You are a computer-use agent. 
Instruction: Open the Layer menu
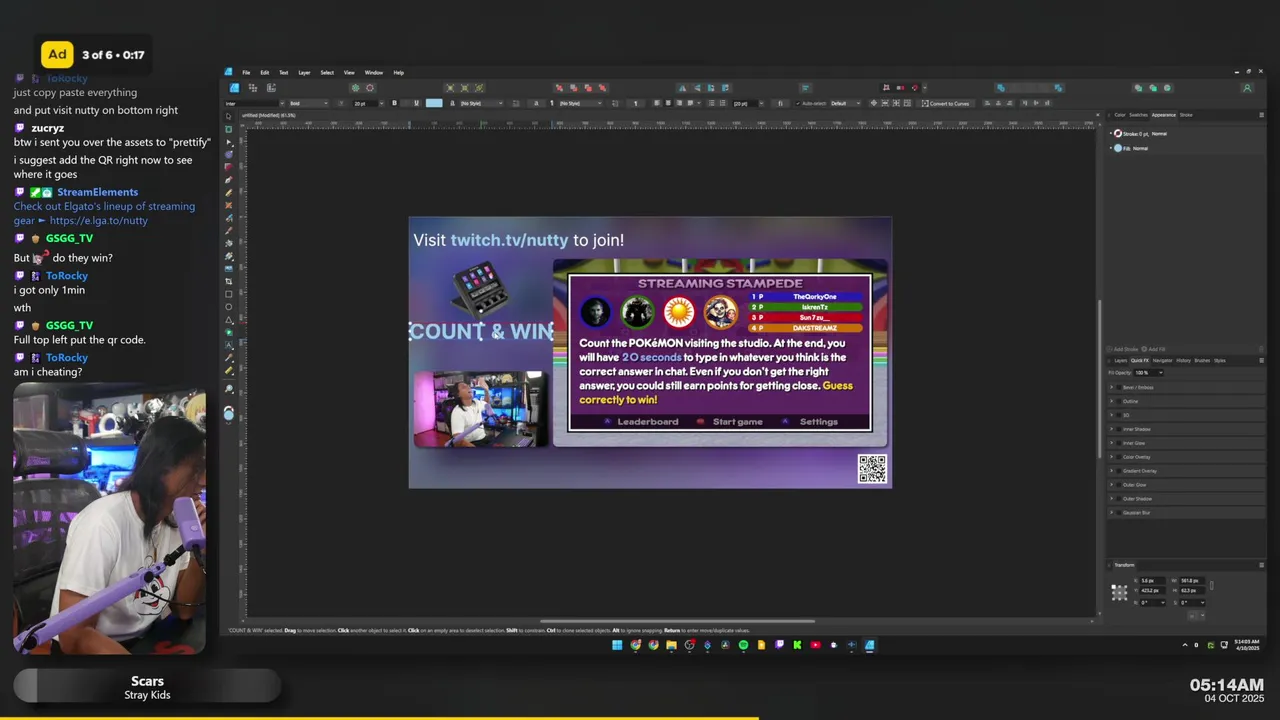coord(304,72)
